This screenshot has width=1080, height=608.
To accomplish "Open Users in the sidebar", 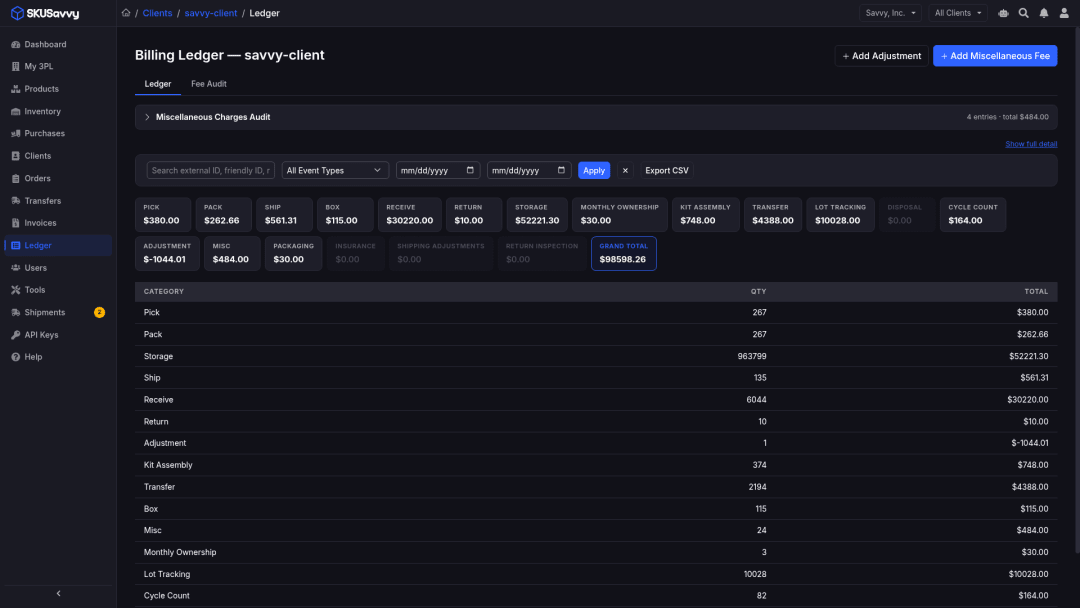I will click(x=58, y=268).
